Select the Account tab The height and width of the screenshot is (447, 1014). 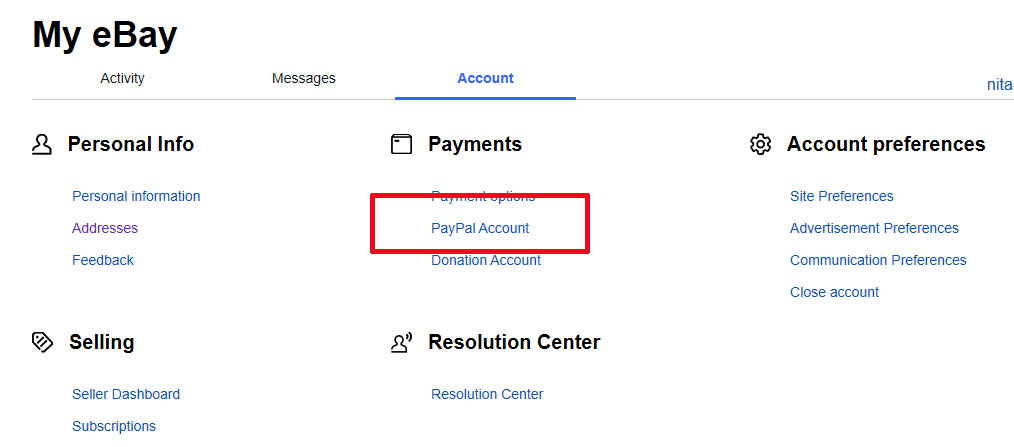point(486,78)
